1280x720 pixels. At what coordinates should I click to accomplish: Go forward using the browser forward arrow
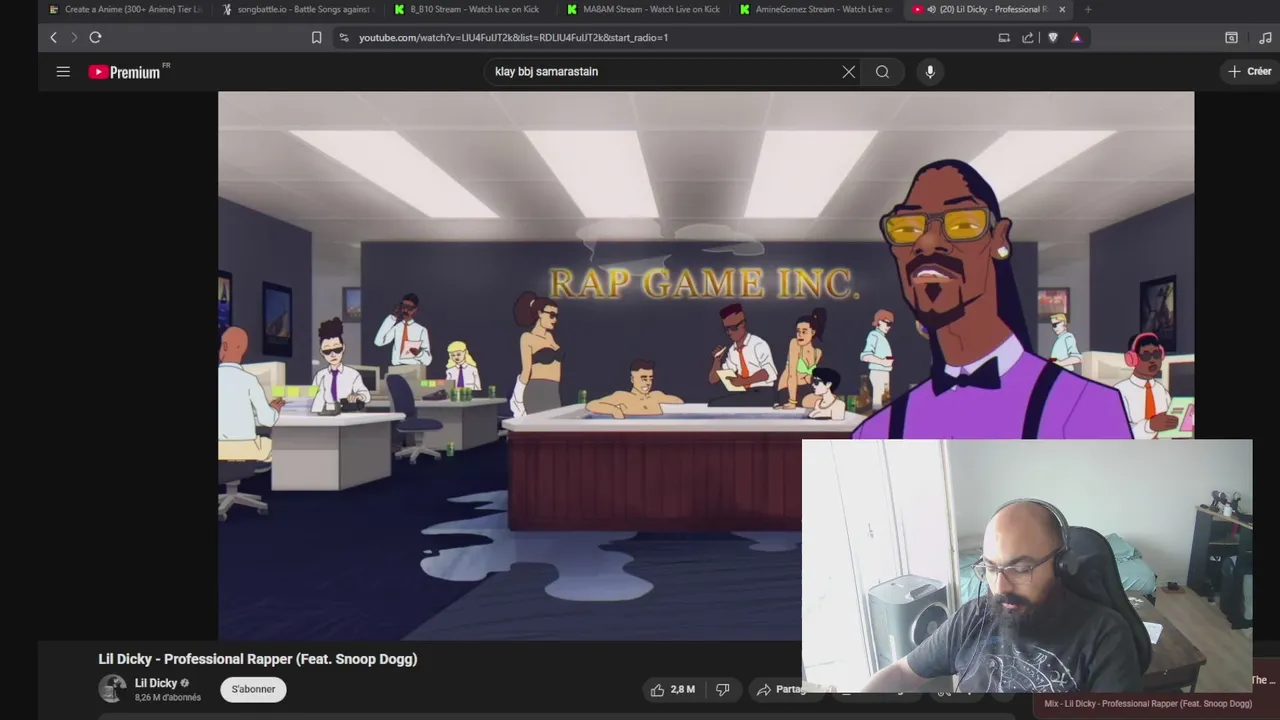[x=74, y=37]
